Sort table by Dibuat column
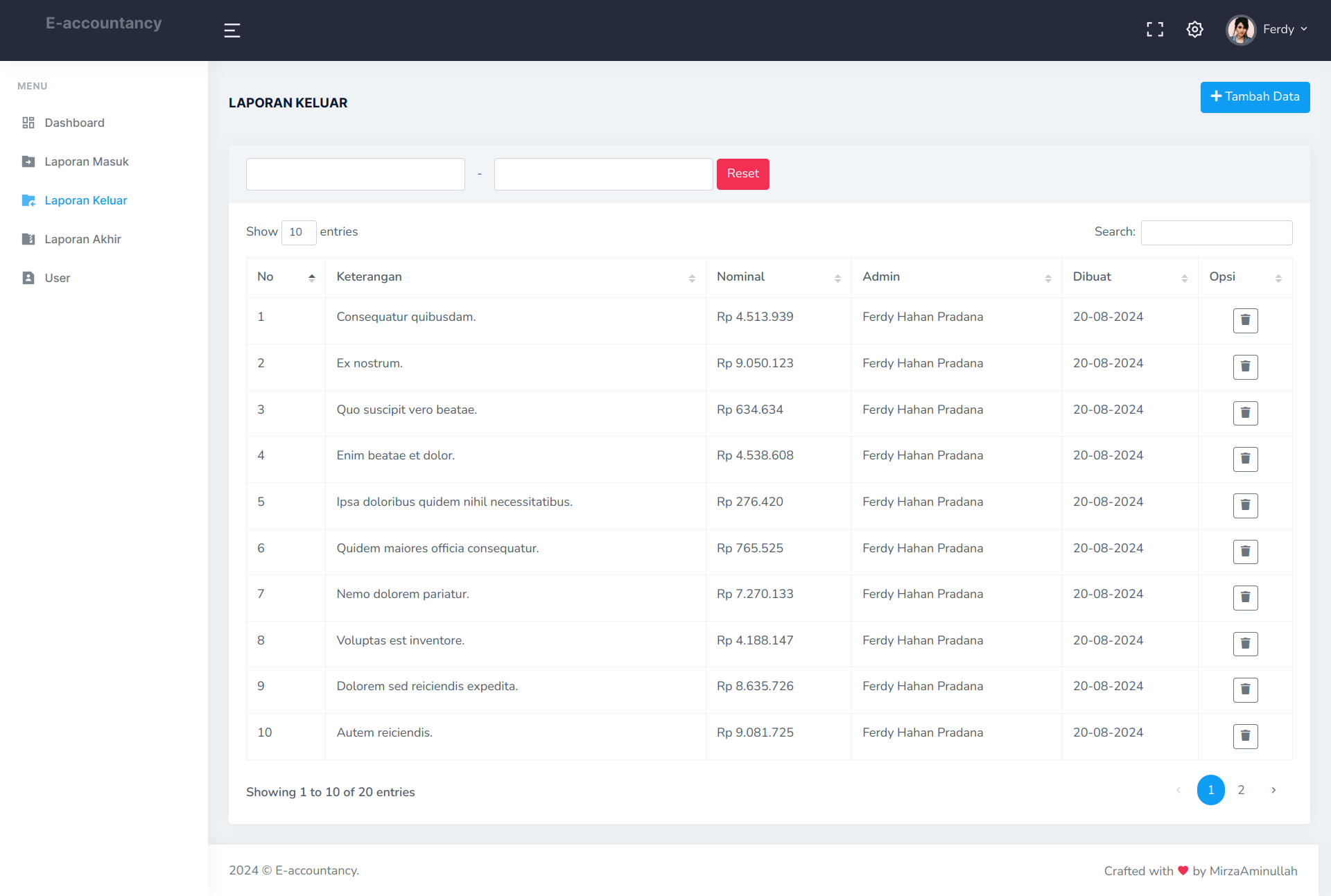The image size is (1331, 896). click(1129, 277)
